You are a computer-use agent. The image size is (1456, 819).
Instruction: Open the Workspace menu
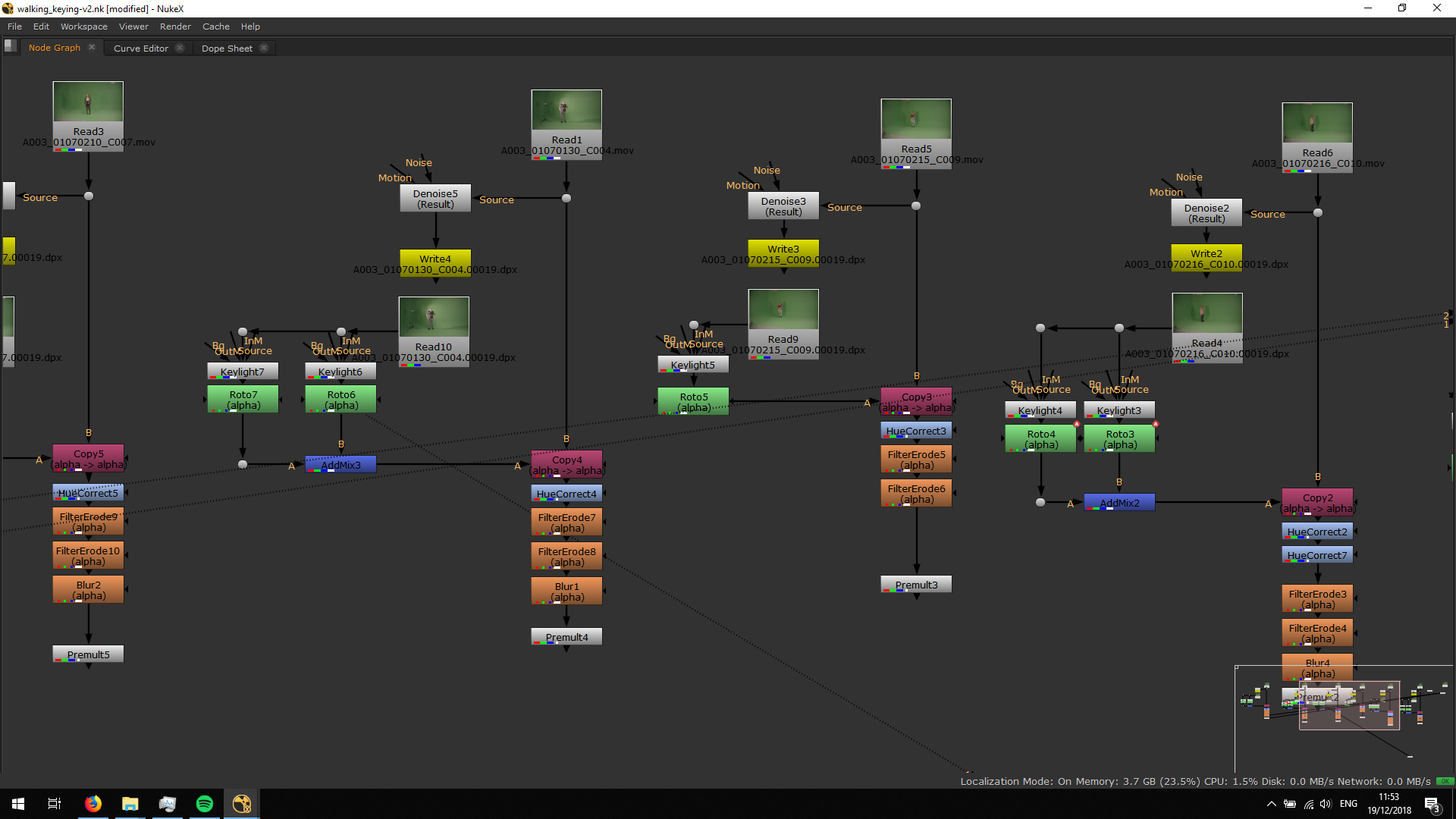[83, 27]
